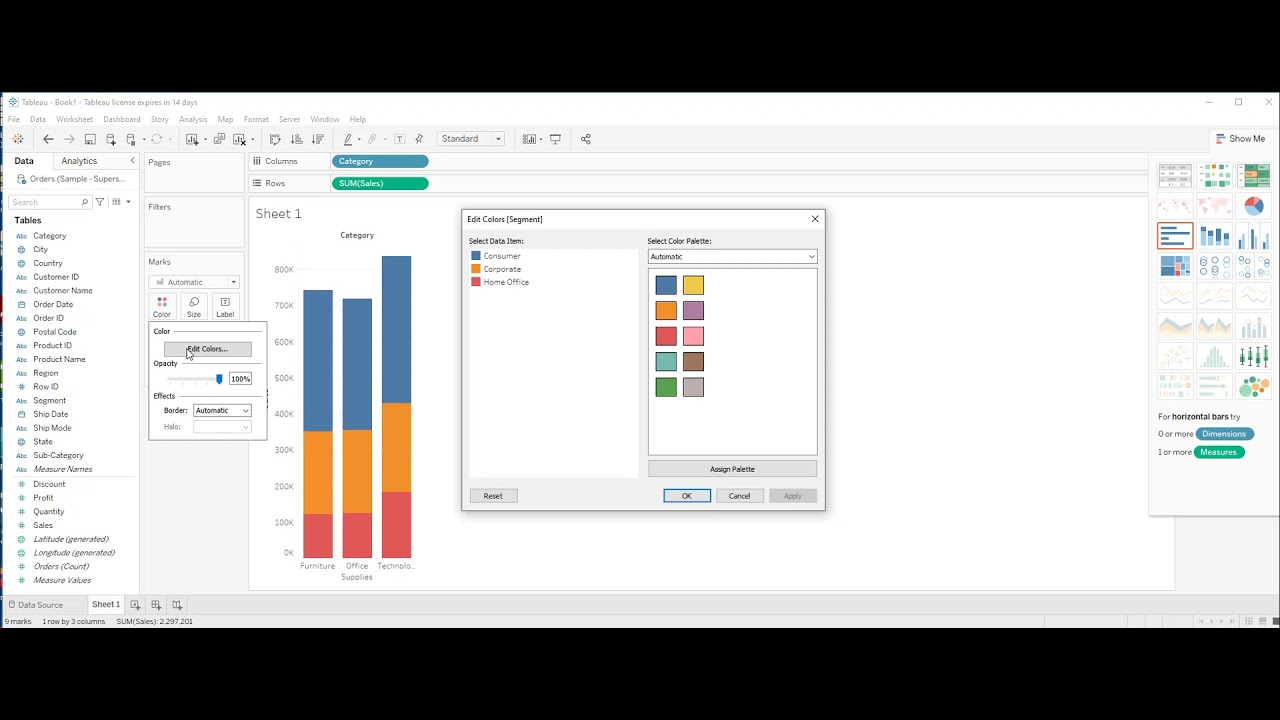Screen dimensions: 1280x720
Task: Click the Edit Colors... button
Action: [x=207, y=349]
